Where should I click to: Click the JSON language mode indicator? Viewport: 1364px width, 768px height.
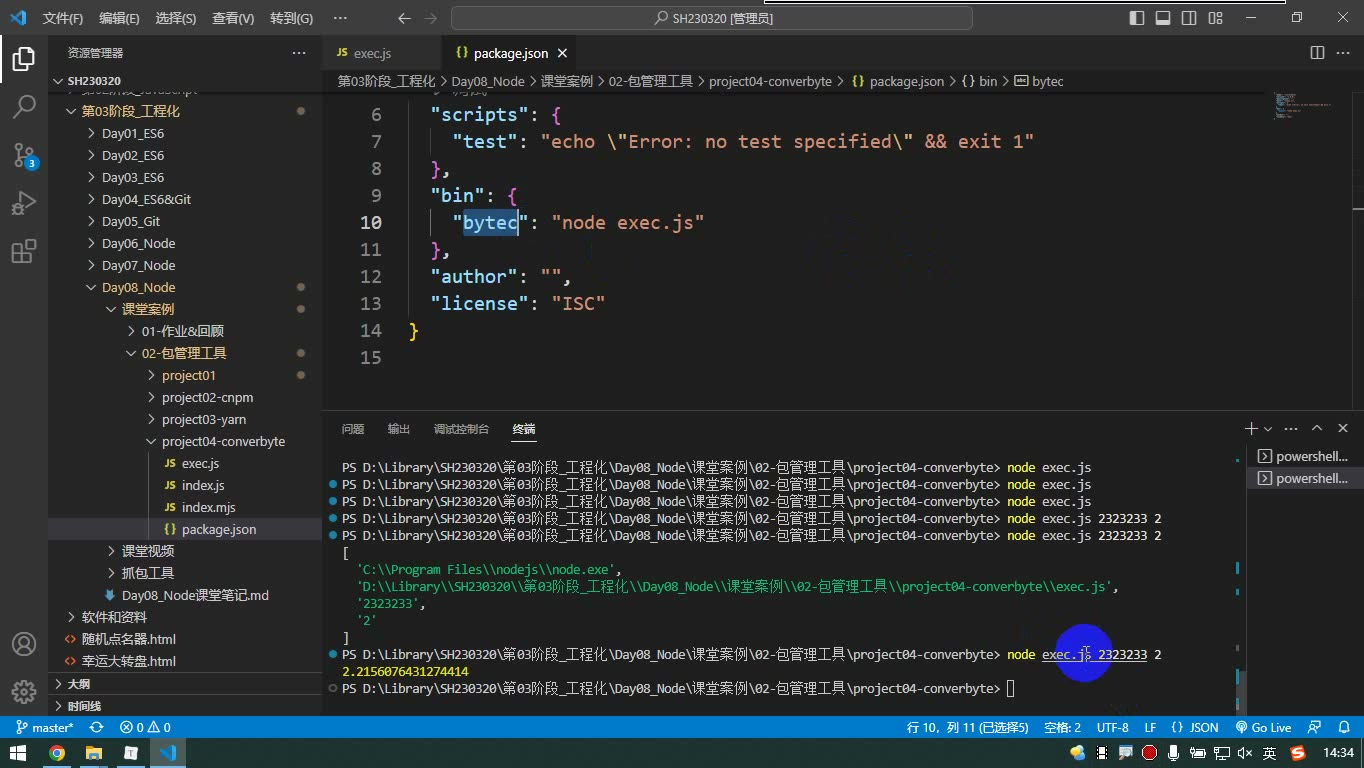point(1194,727)
